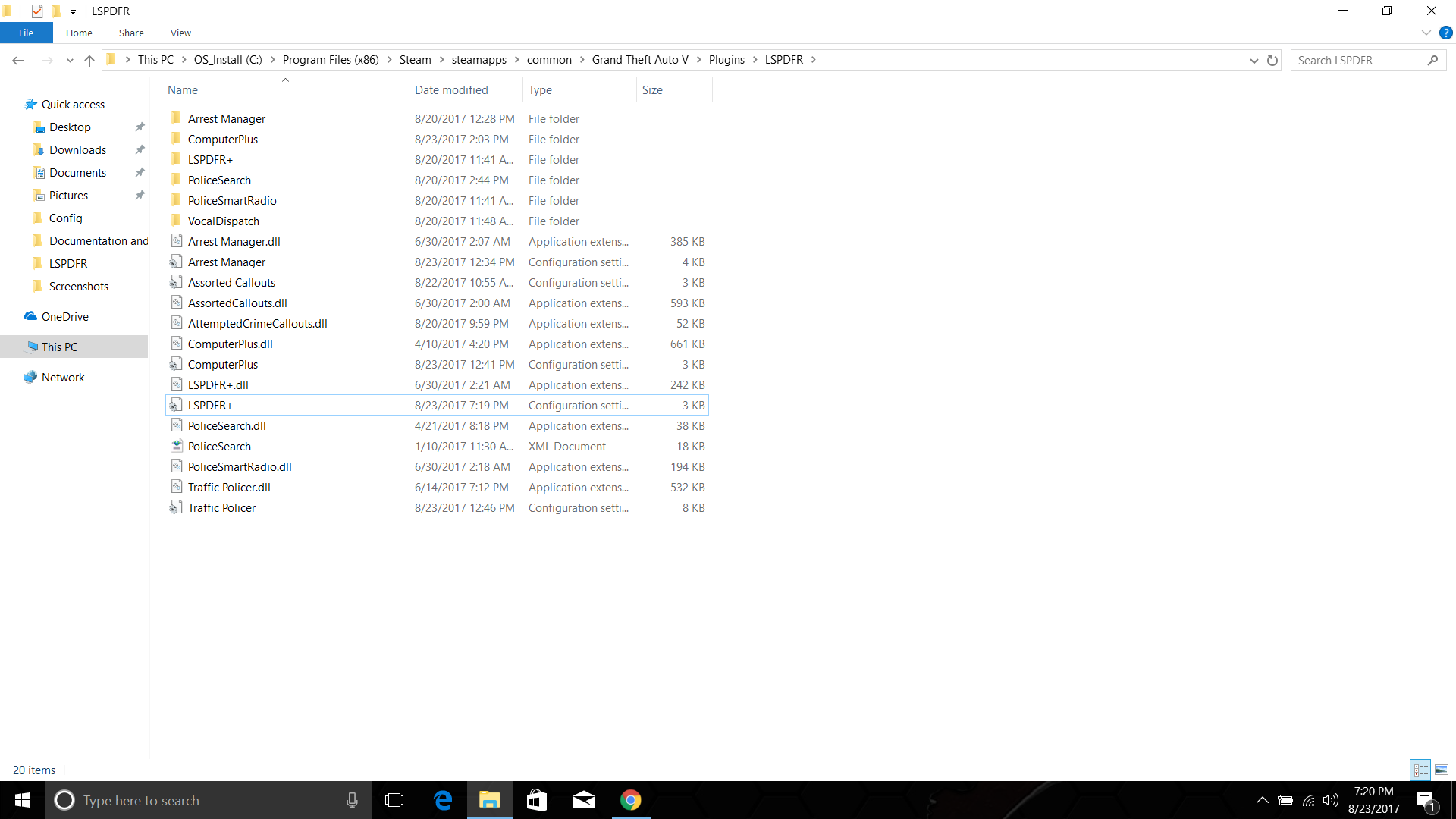Expand the address bar history dropdown
Image resolution: width=1456 pixels, height=819 pixels.
click(x=1254, y=61)
